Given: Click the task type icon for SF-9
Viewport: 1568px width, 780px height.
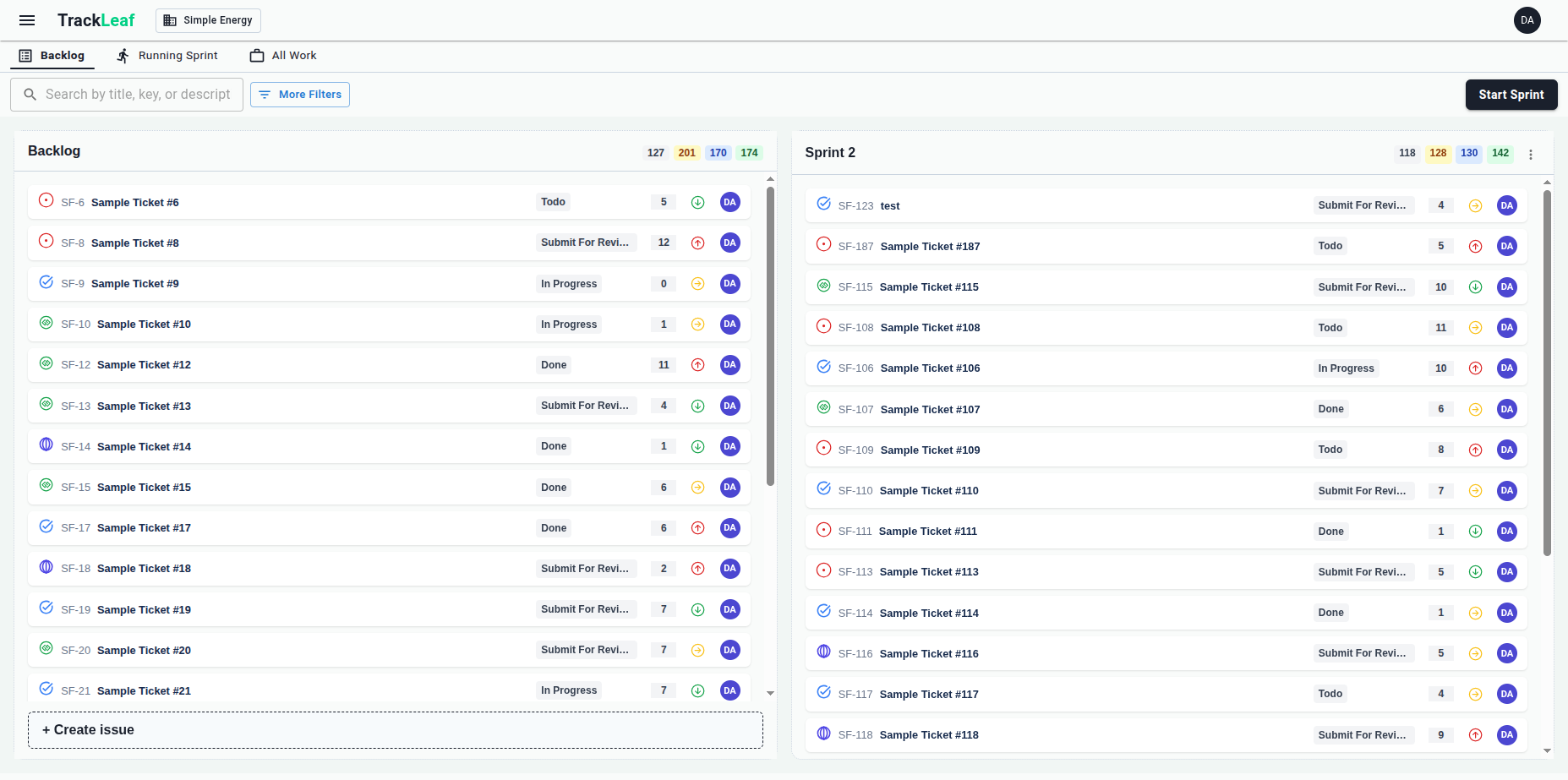Looking at the screenshot, I should [46, 281].
